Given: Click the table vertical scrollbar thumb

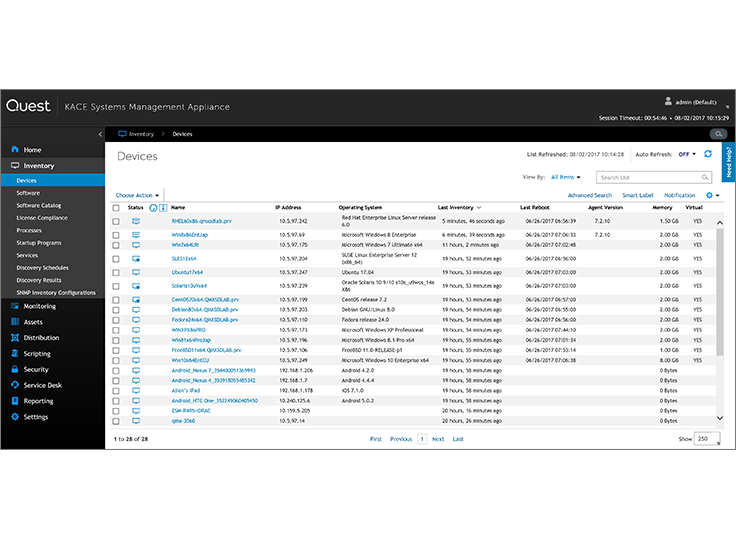Looking at the screenshot, I should [720, 292].
